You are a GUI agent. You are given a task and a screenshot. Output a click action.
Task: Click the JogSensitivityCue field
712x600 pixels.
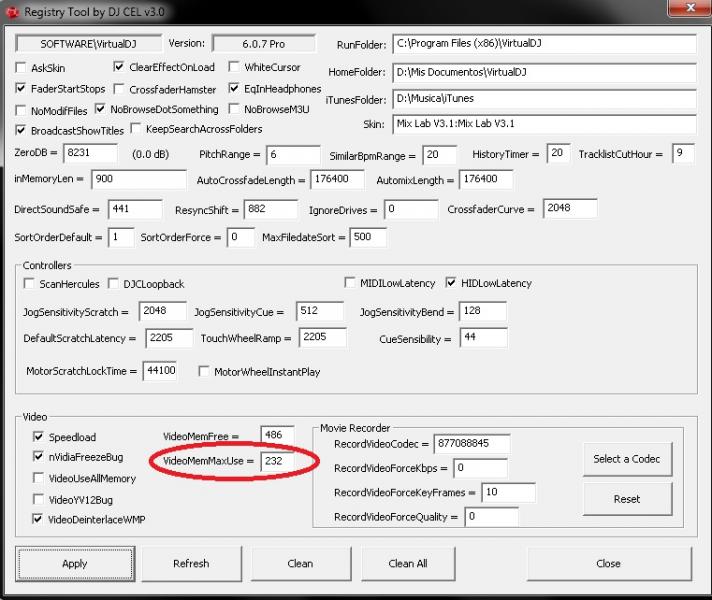point(320,311)
